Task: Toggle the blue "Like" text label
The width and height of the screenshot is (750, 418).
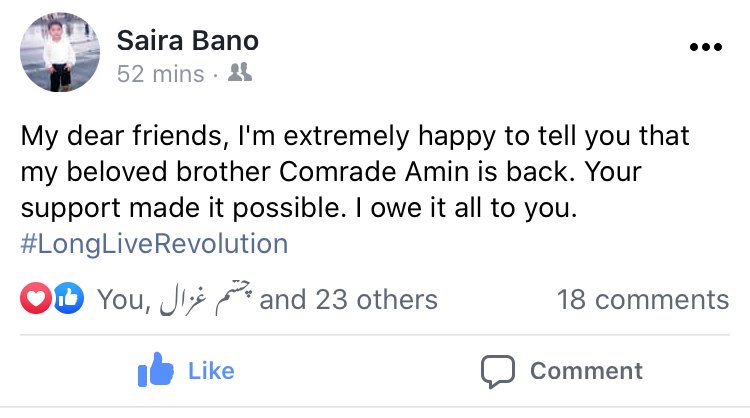Action: pos(211,371)
